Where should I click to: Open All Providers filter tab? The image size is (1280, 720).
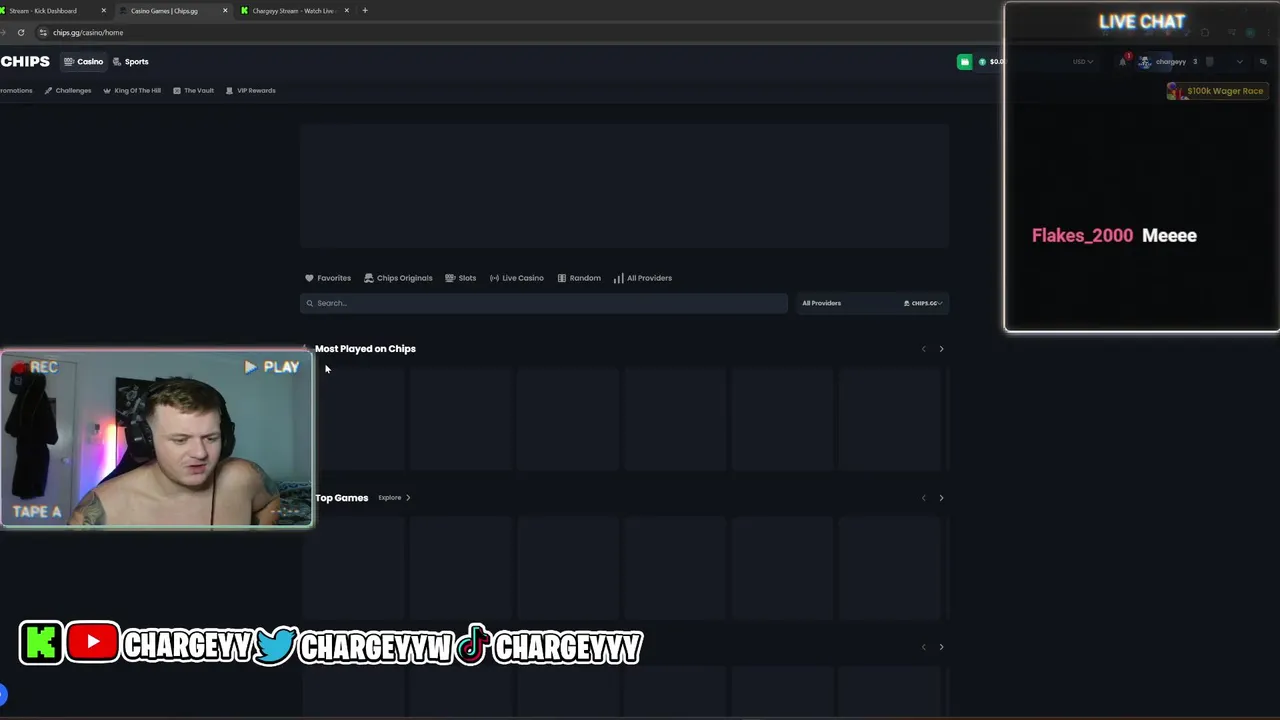click(x=642, y=278)
